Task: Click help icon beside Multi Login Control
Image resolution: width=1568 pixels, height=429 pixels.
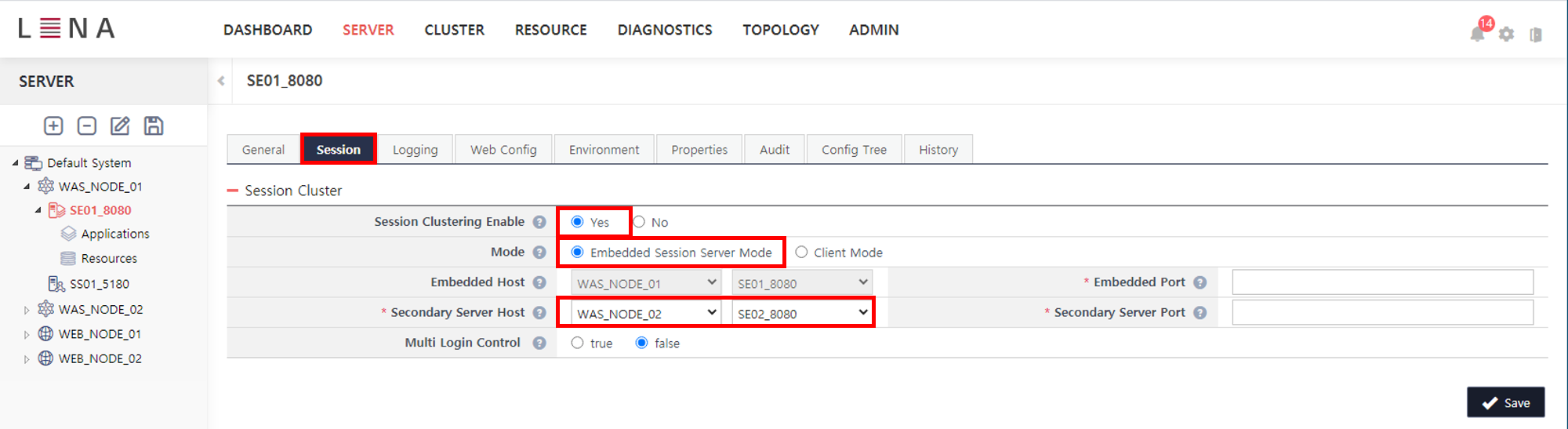Action: point(539,343)
